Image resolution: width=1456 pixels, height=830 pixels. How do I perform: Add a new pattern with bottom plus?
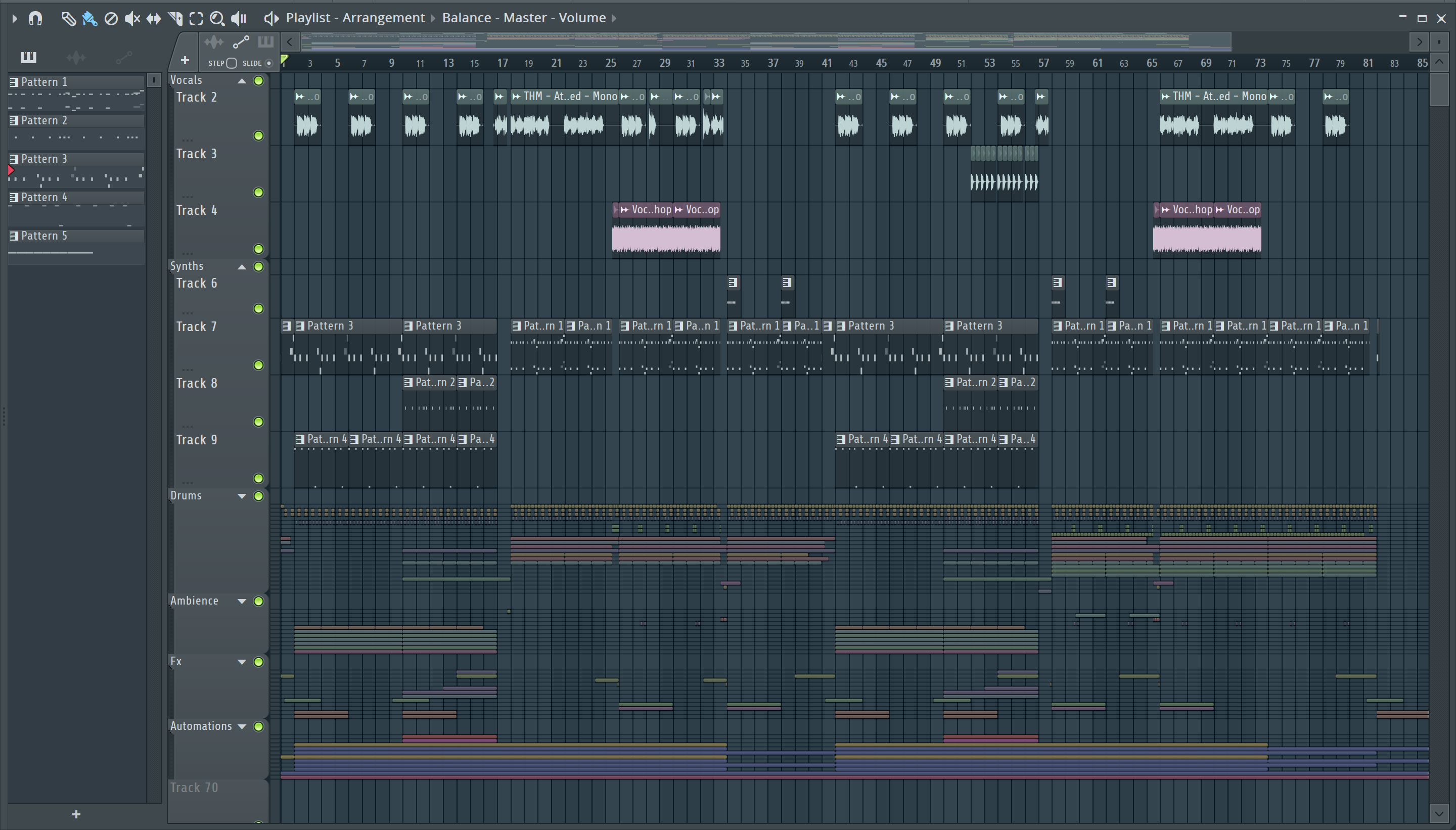76,815
